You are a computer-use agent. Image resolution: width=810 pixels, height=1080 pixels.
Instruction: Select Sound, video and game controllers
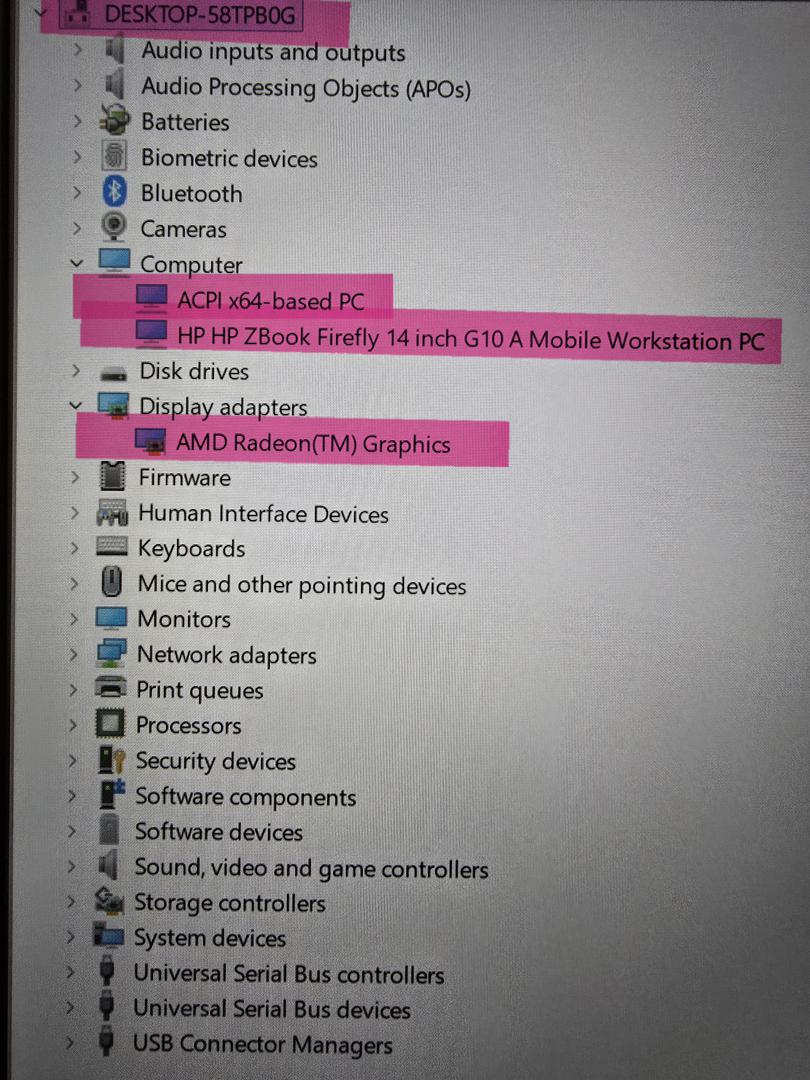click(x=311, y=868)
